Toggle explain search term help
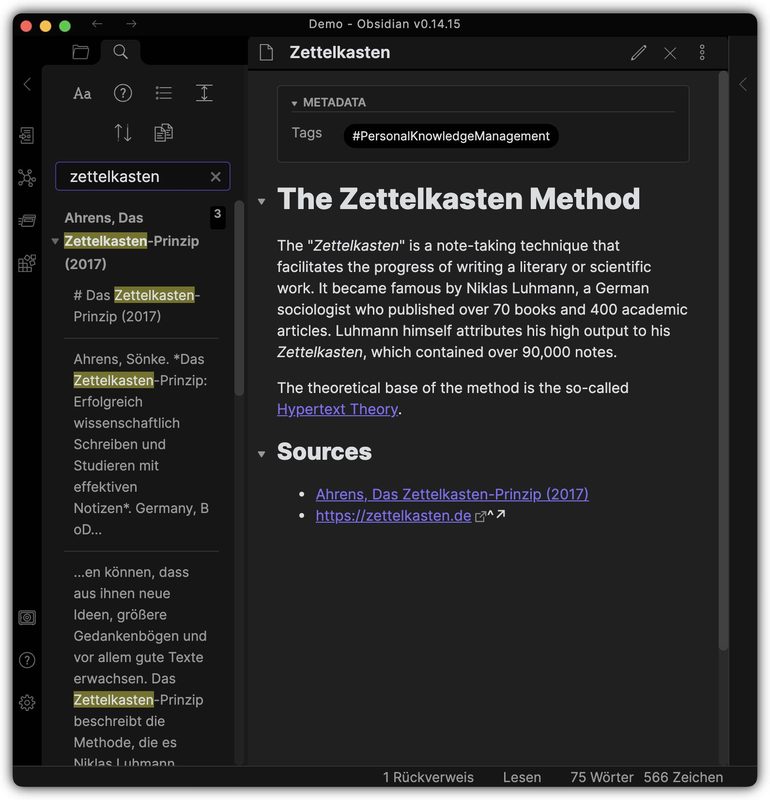770x800 pixels. tap(123, 93)
